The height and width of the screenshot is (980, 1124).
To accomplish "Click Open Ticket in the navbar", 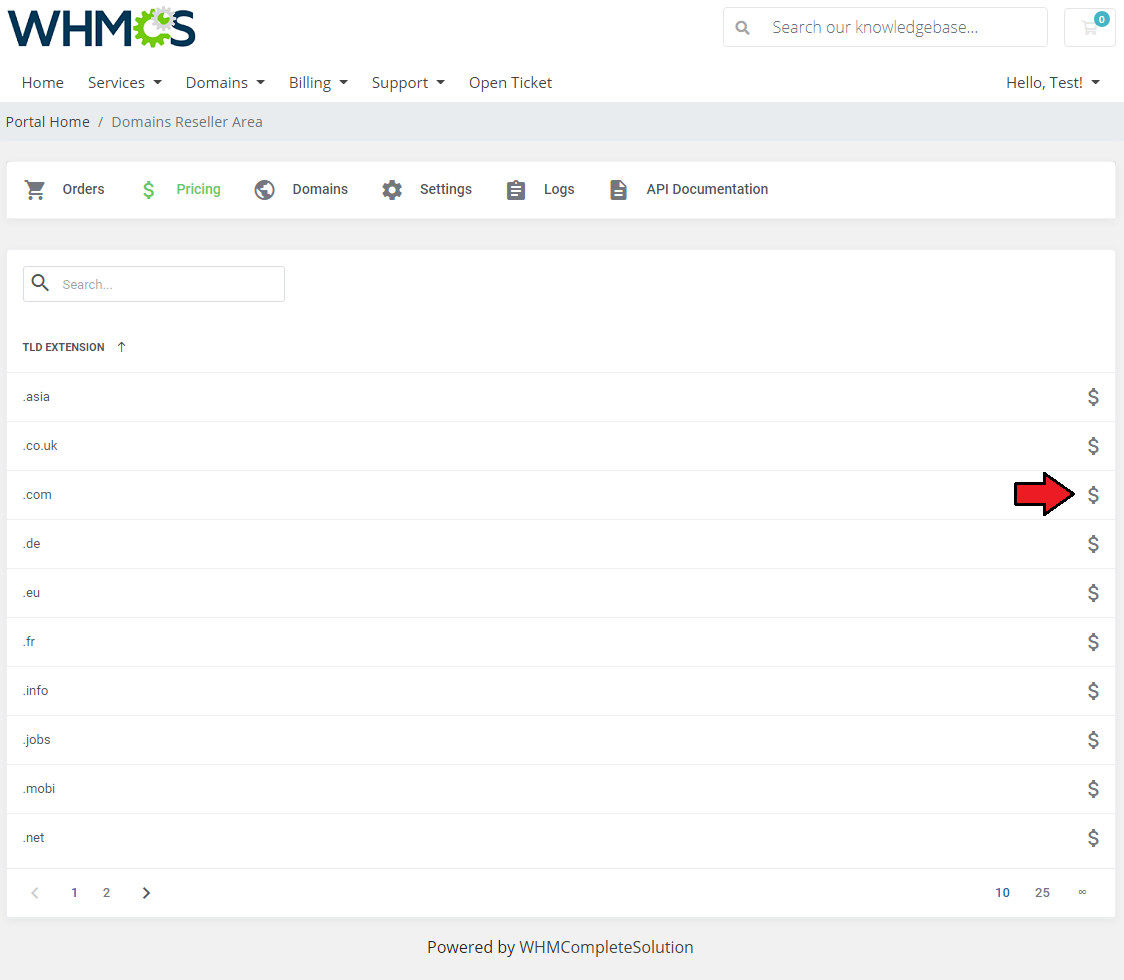I will pos(510,82).
